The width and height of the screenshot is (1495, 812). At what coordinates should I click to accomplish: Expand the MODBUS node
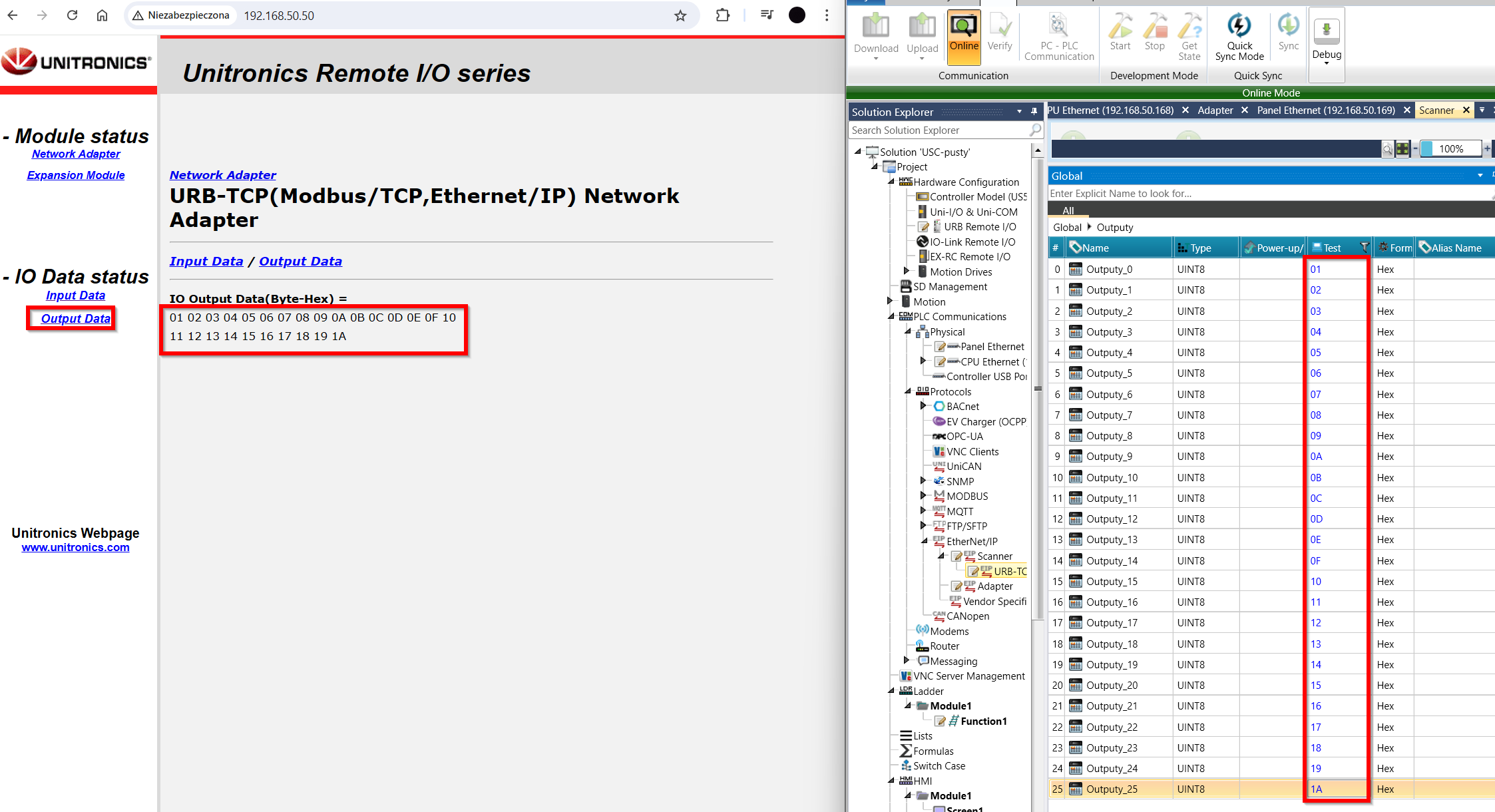point(923,496)
